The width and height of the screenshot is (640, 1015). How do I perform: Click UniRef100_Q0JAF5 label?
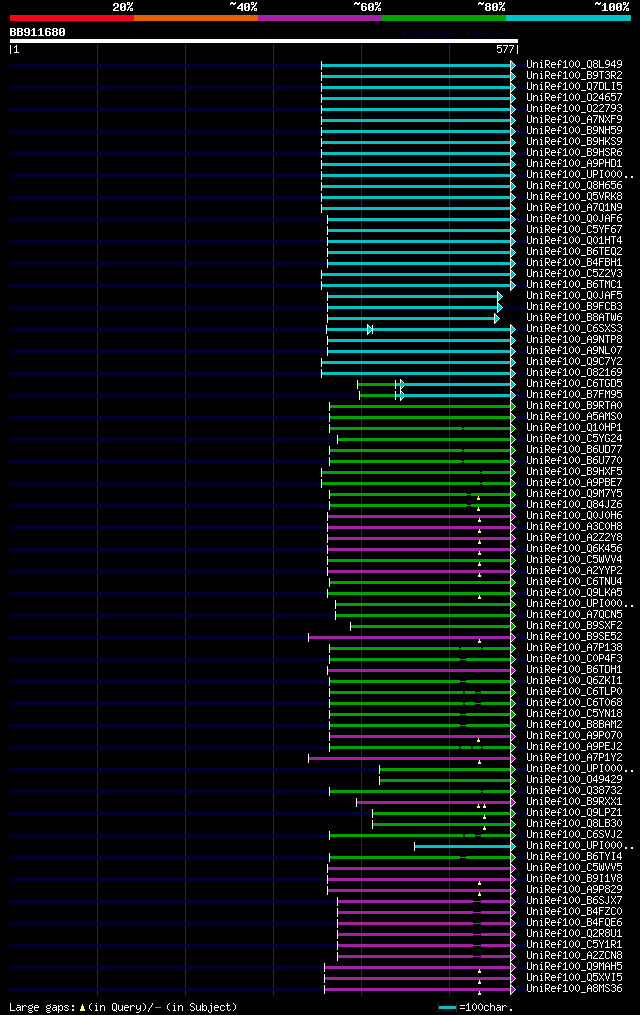coord(574,296)
